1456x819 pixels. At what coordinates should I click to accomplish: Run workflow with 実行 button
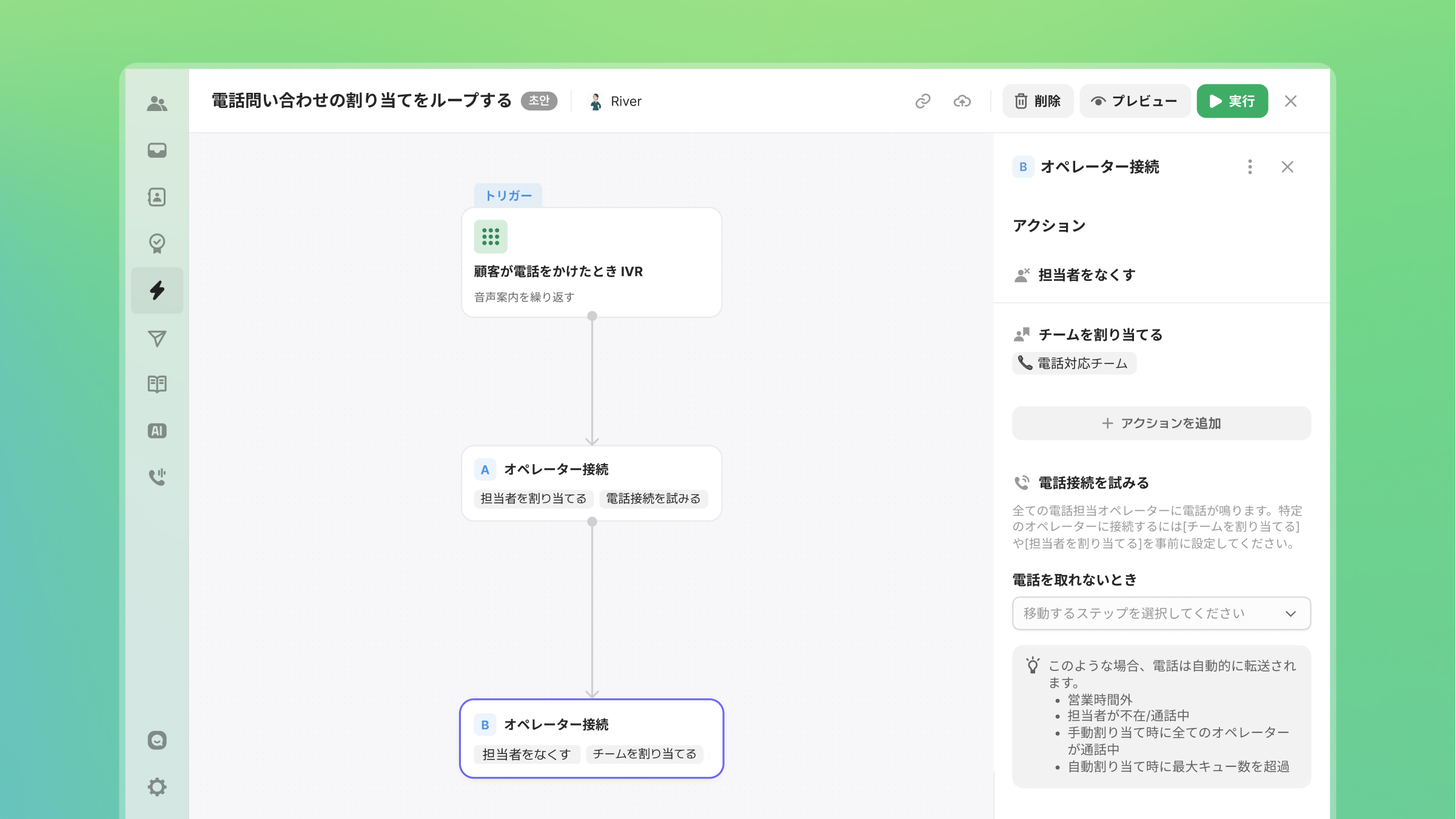click(1232, 101)
